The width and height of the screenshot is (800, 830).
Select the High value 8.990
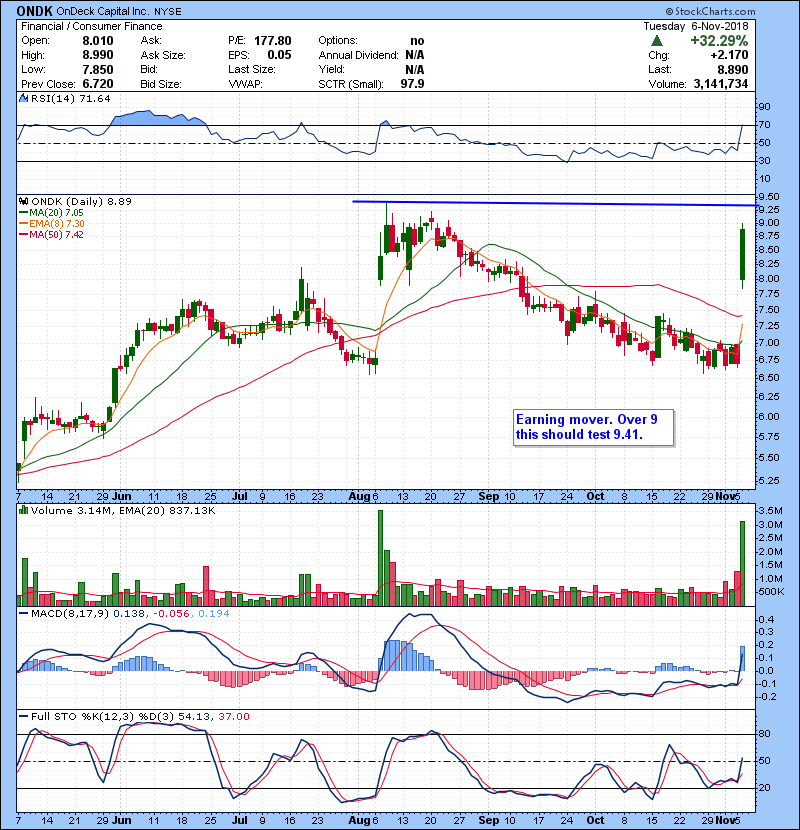pyautogui.click(x=98, y=55)
